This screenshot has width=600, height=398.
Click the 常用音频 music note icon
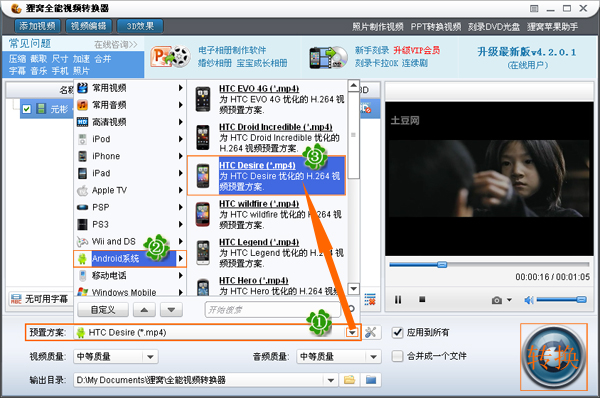tap(82, 105)
